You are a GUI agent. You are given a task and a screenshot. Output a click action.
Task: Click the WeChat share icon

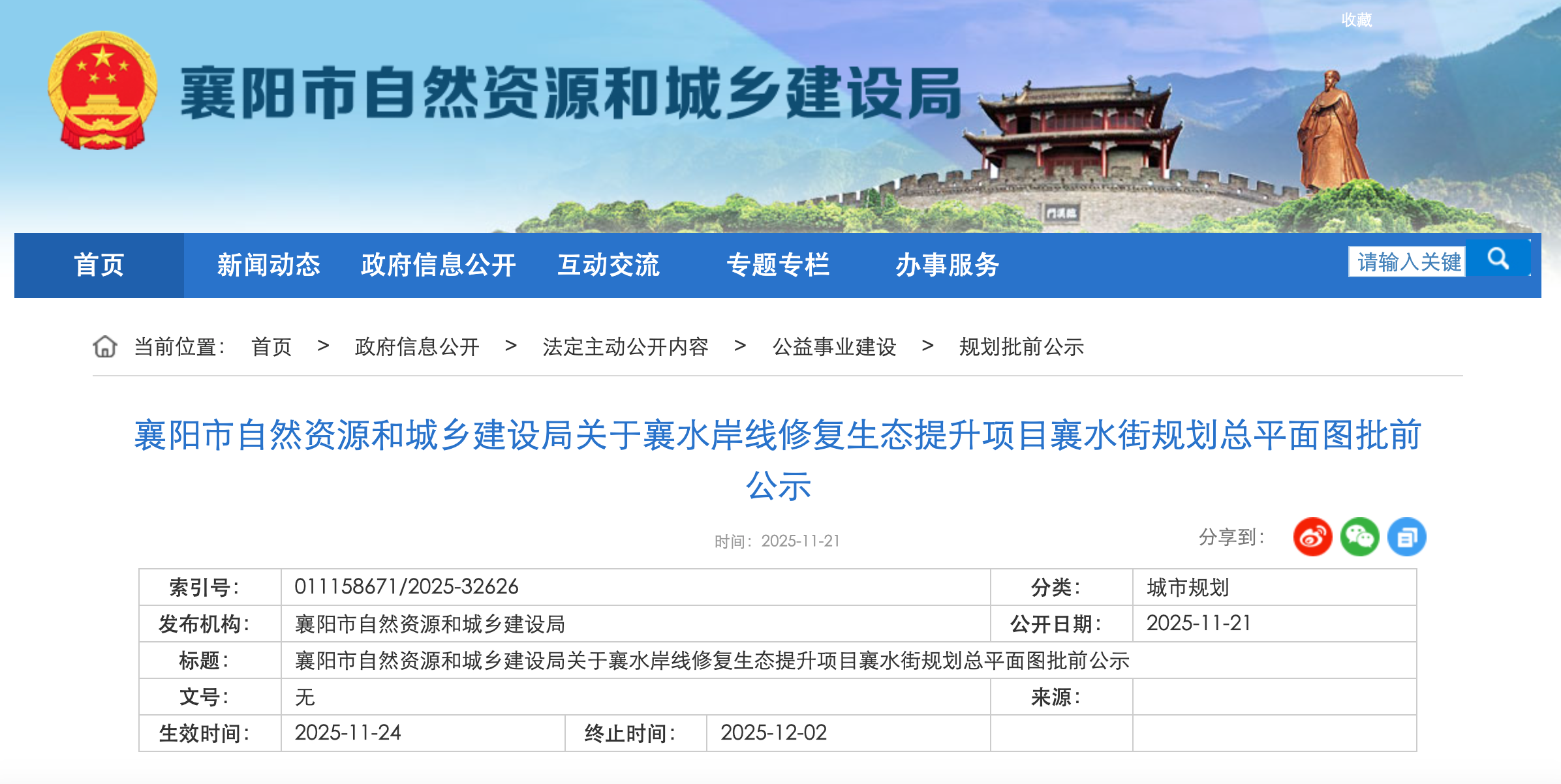coord(1359,537)
